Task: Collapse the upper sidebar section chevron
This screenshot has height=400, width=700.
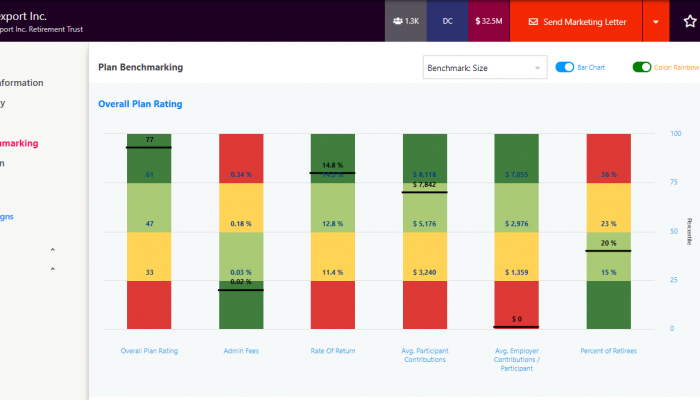Action: [x=52, y=250]
